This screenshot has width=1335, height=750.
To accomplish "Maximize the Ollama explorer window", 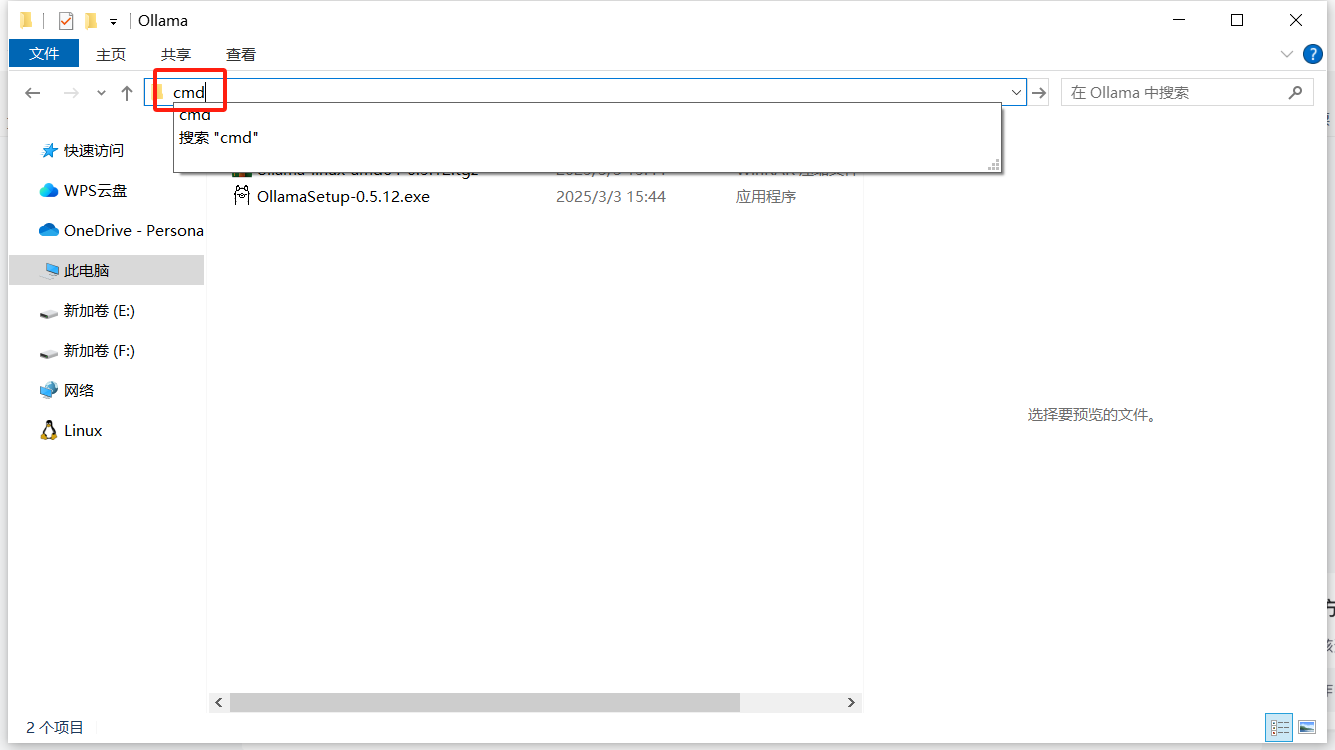I will 1237,20.
